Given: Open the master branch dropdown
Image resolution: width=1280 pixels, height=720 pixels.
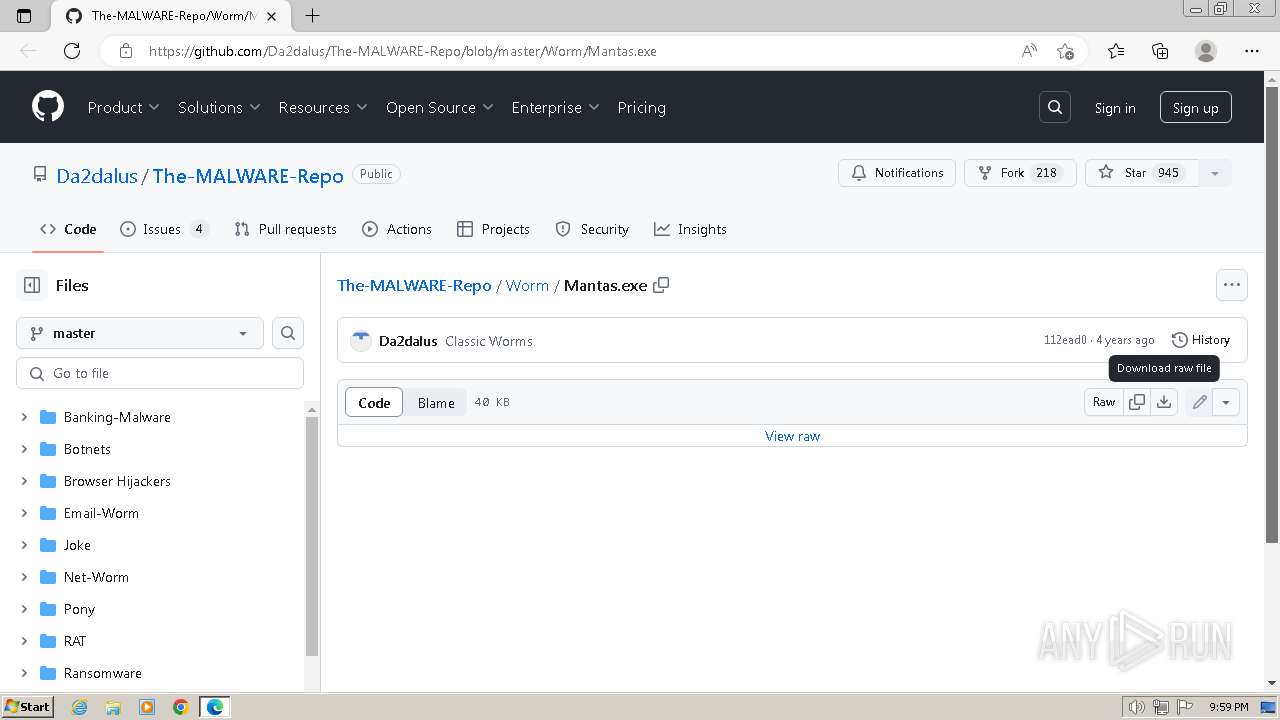Looking at the screenshot, I should point(140,333).
